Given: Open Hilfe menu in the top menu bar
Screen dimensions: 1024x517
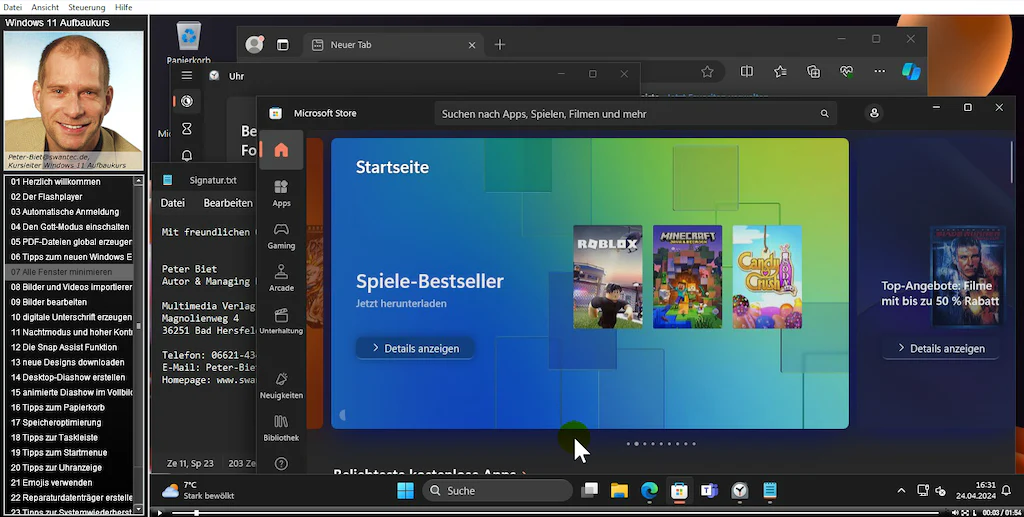Looking at the screenshot, I should pos(123,7).
